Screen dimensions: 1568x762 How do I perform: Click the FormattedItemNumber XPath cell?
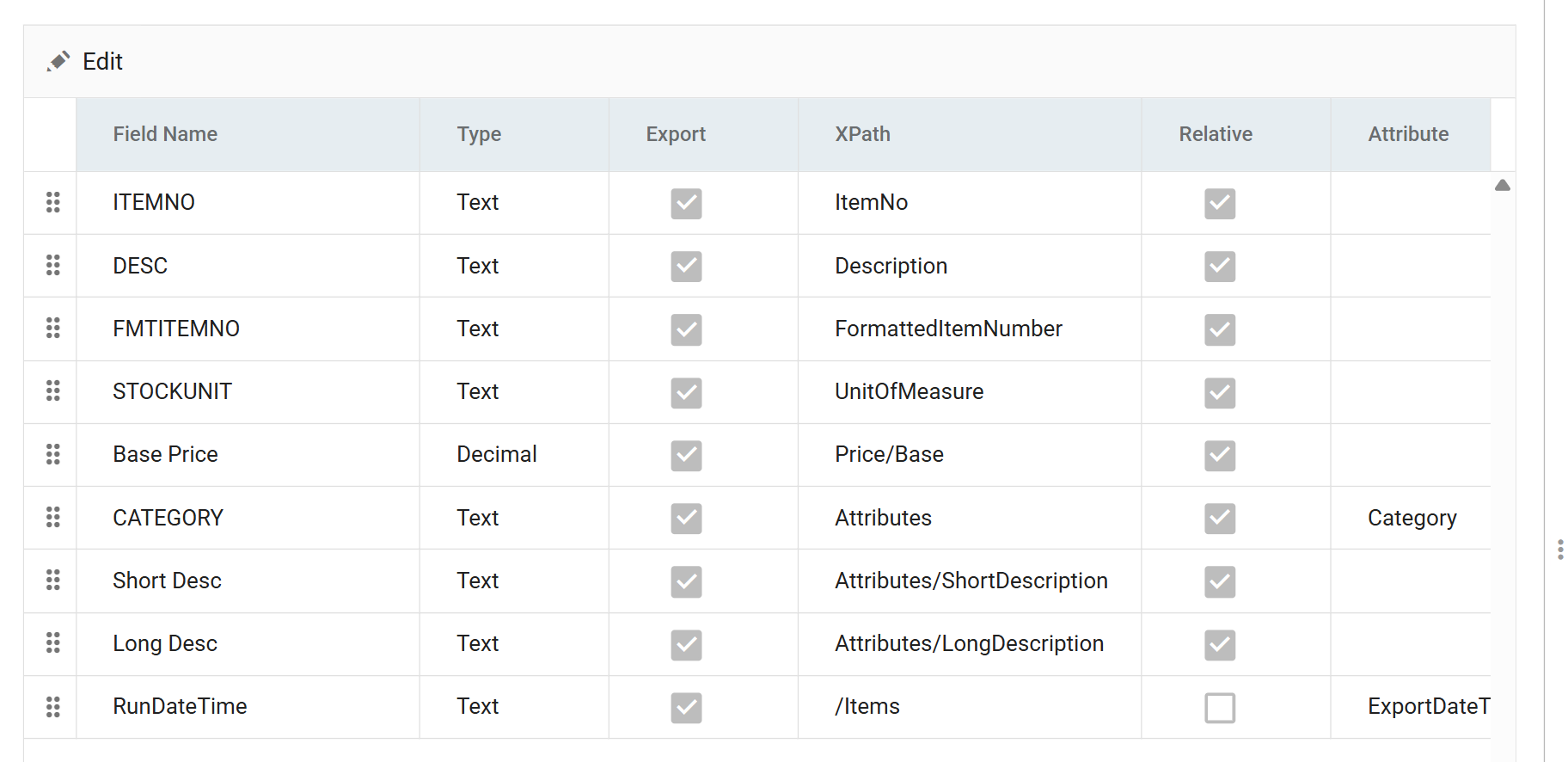click(x=970, y=329)
